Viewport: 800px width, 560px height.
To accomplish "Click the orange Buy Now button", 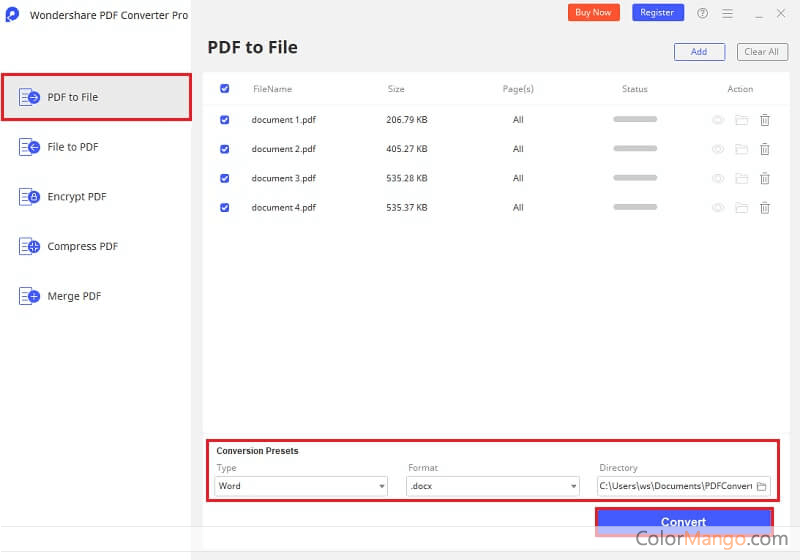I will tap(594, 13).
